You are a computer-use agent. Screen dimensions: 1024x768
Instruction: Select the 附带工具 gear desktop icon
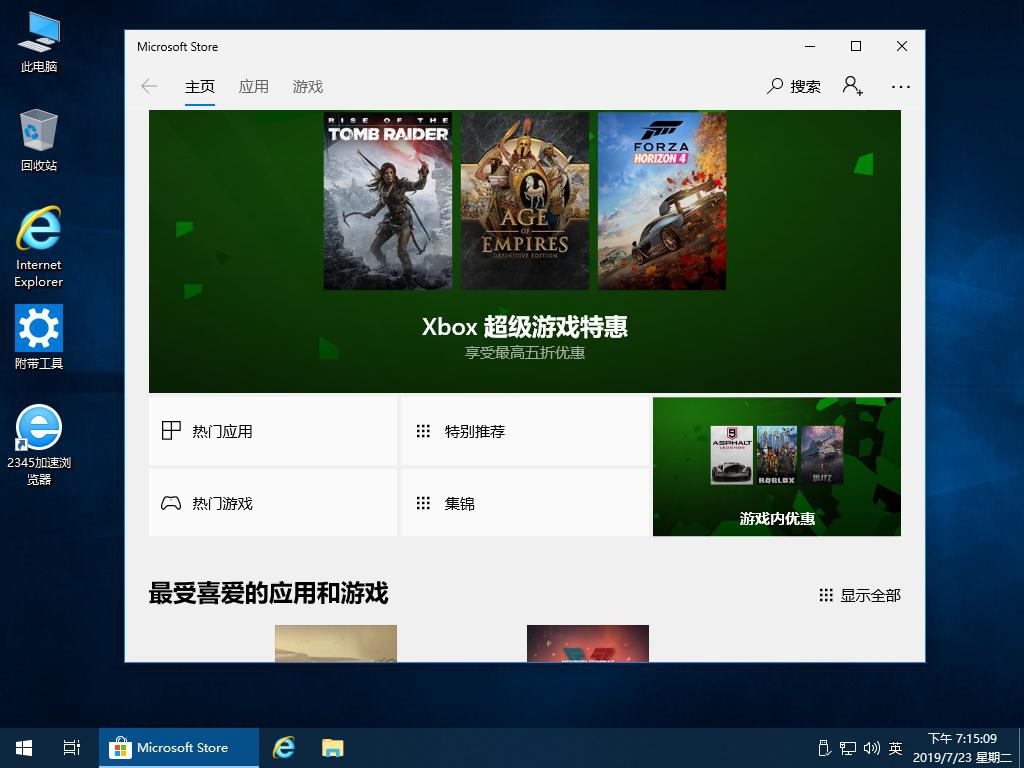pyautogui.click(x=39, y=337)
